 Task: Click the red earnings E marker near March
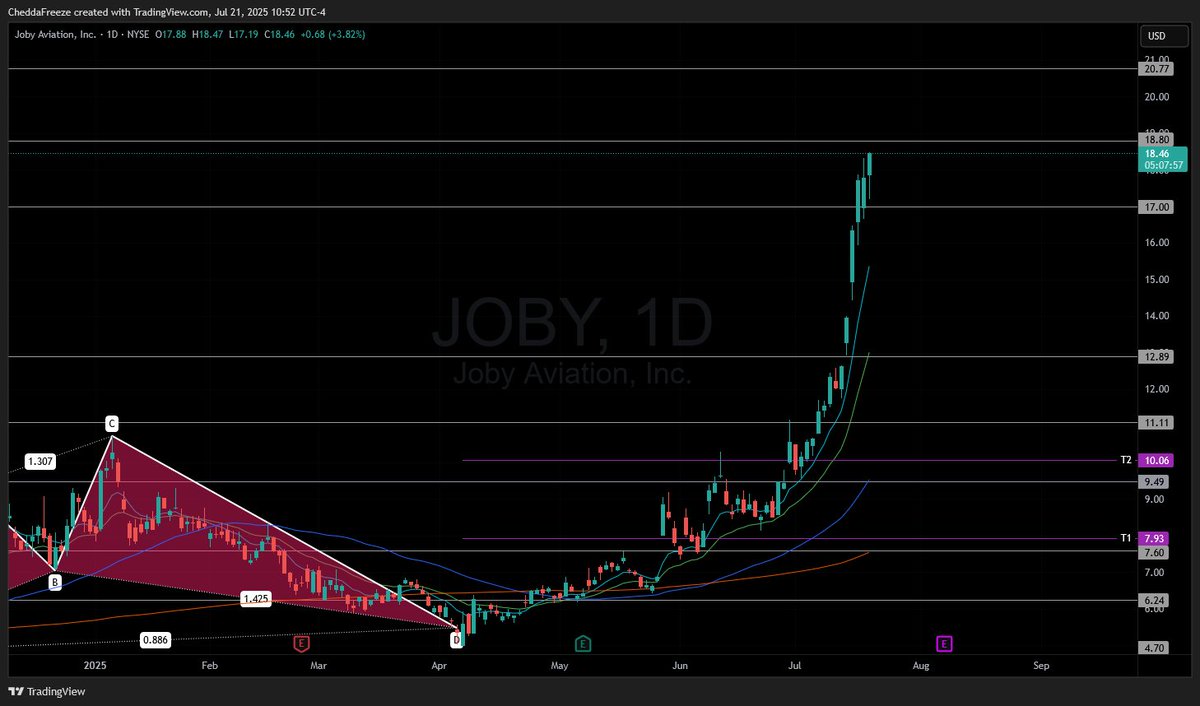coord(301,643)
